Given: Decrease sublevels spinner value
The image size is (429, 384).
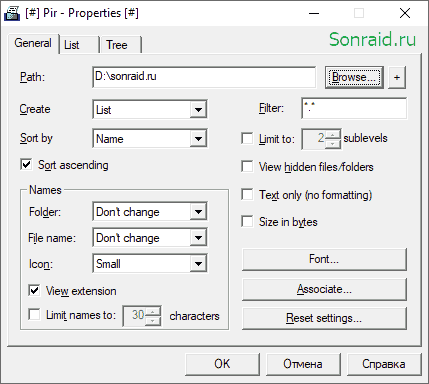Looking at the screenshot, I should tap(333, 143).
